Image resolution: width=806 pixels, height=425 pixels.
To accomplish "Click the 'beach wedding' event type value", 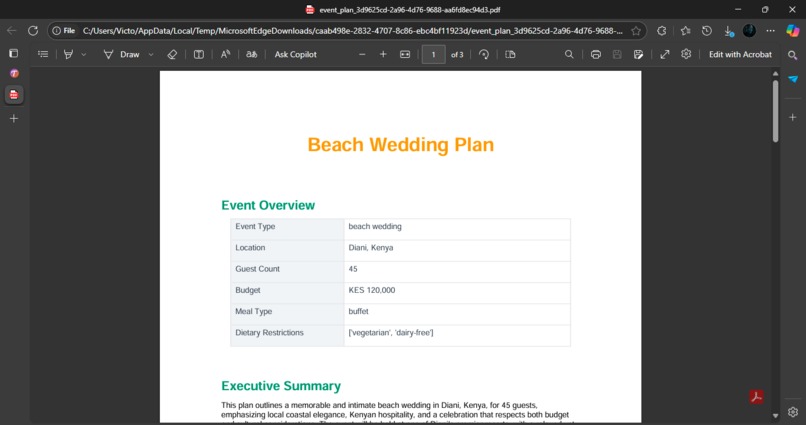I will pyautogui.click(x=375, y=227).
